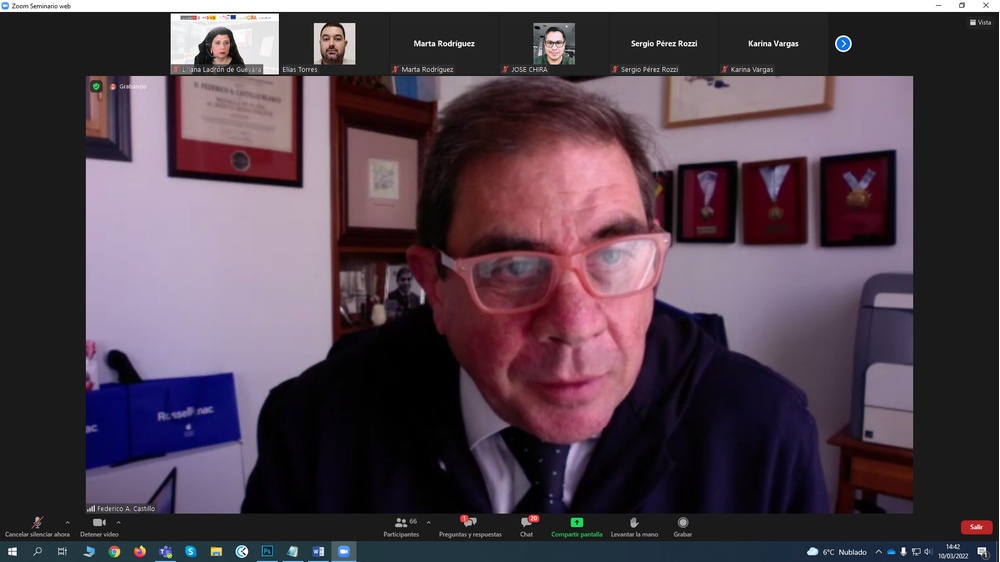Open Photoshop from the Windows taskbar
This screenshot has height=562, width=1000.
click(267, 551)
